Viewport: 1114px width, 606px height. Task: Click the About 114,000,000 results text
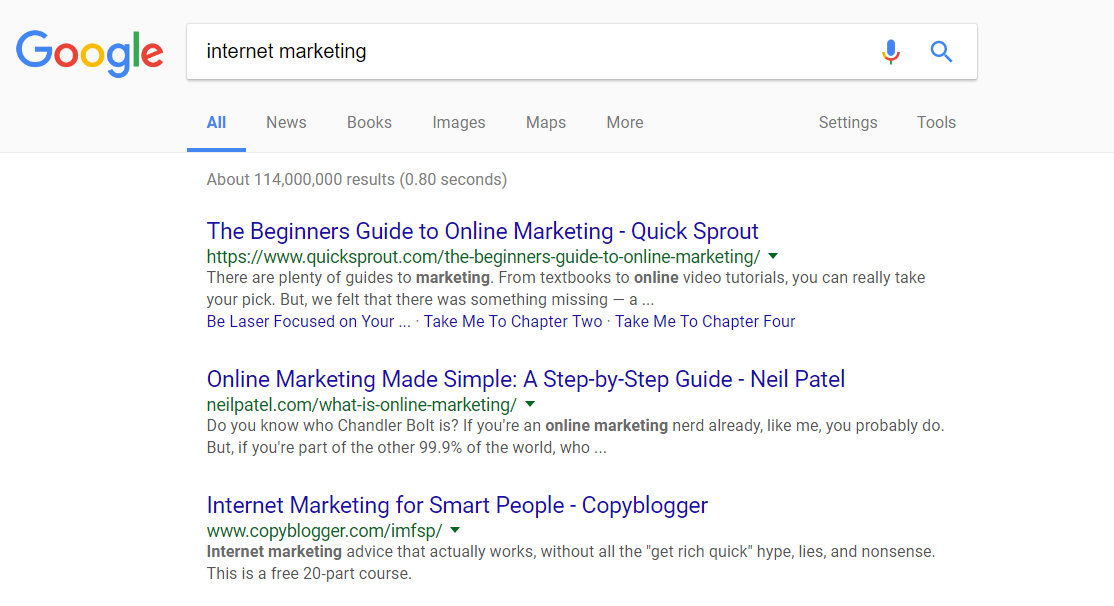(x=357, y=180)
